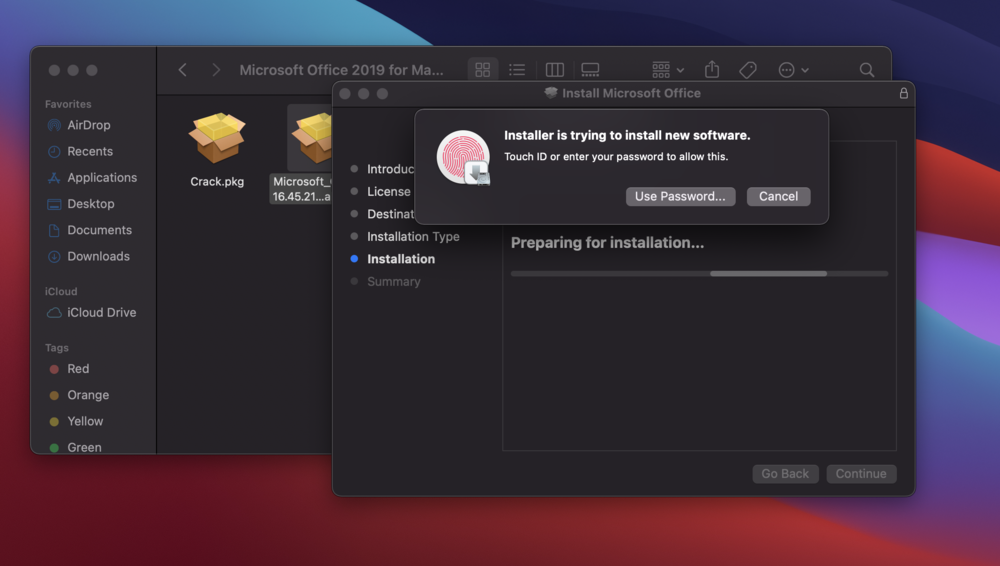The height and width of the screenshot is (566, 1000).
Task: Click the Tags icon in Finder toolbar
Action: 747,70
